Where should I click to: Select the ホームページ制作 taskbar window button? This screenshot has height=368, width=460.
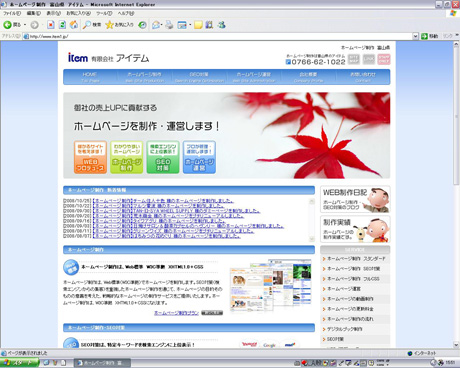pos(102,363)
